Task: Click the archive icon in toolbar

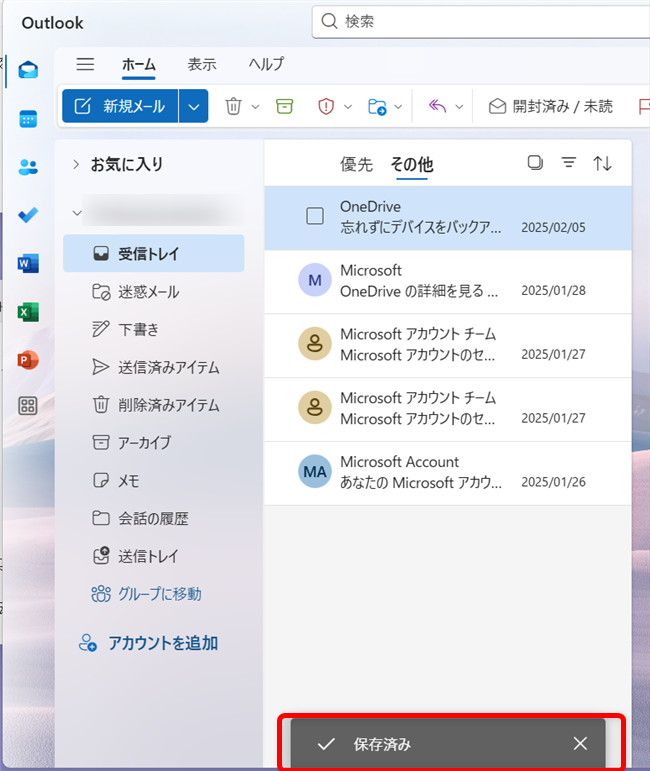Action: (x=285, y=106)
